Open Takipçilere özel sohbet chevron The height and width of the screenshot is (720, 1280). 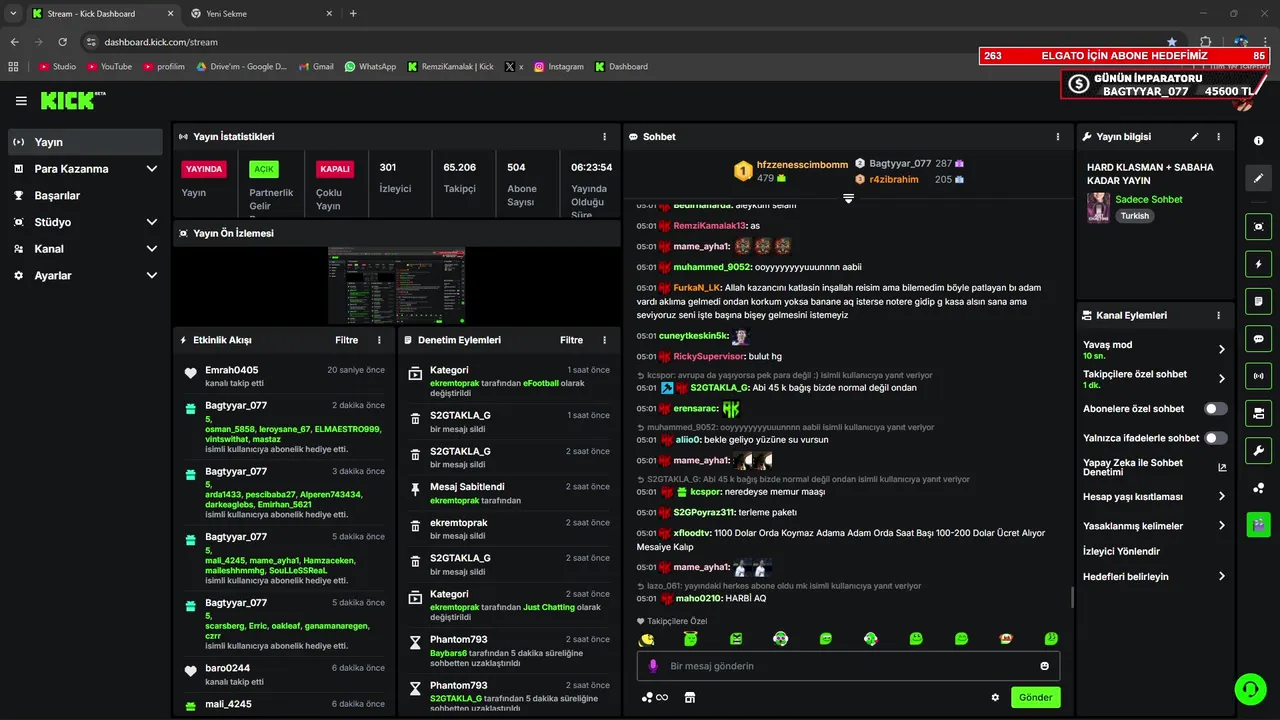1221,379
